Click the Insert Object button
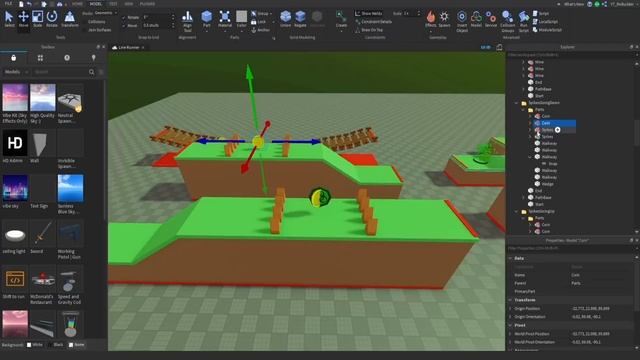Screen dimensions: 640x360 (x=462, y=21)
